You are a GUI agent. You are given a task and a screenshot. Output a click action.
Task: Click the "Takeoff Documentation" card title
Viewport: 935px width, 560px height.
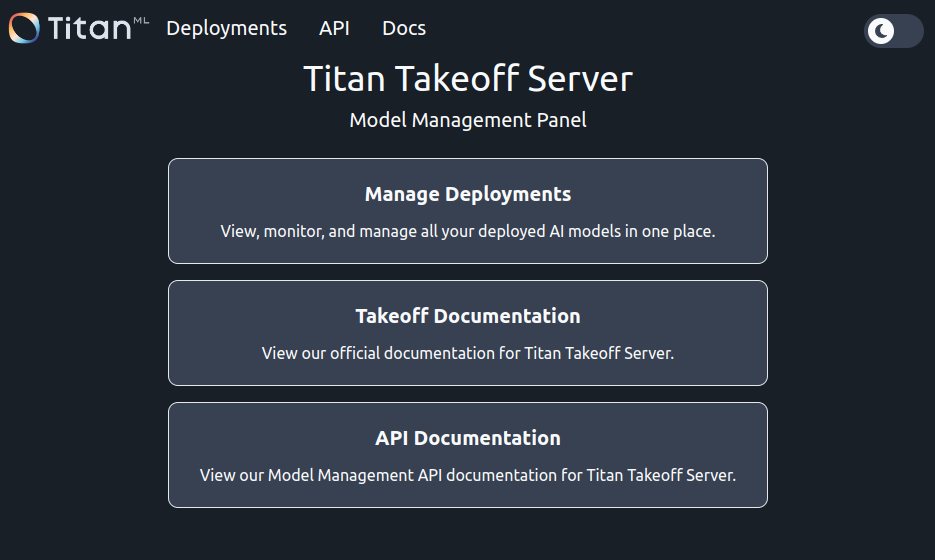pyautogui.click(x=467, y=316)
